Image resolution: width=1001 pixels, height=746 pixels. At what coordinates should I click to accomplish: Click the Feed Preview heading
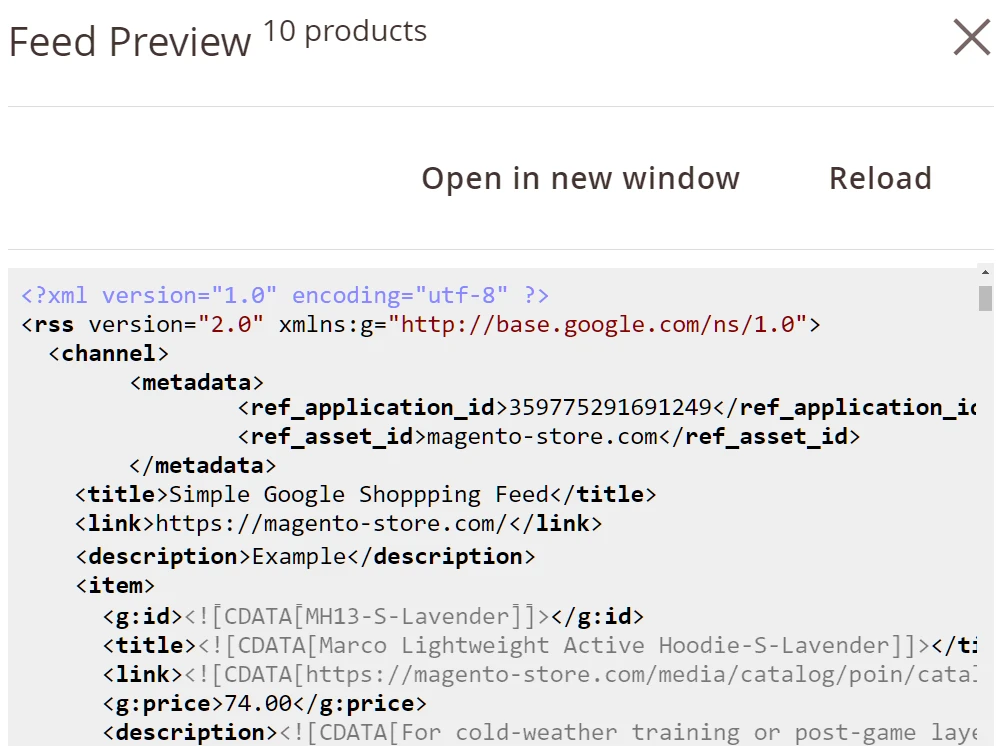point(128,41)
